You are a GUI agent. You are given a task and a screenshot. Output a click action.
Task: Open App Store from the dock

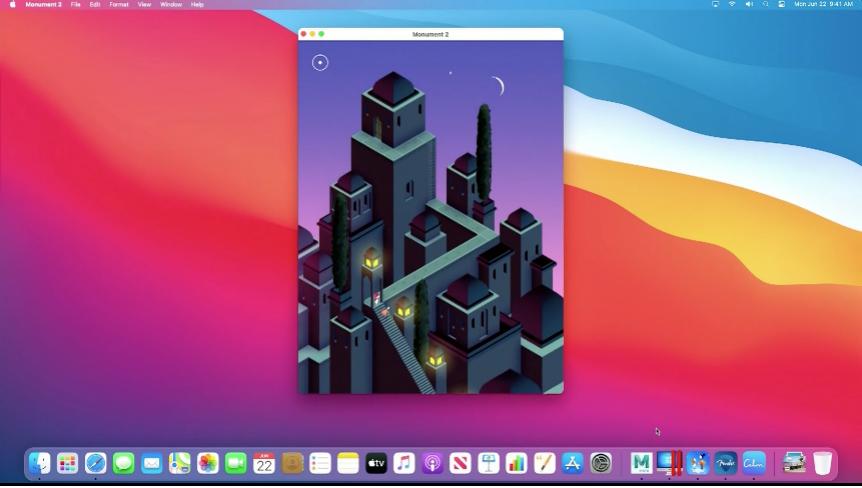[x=572, y=463]
